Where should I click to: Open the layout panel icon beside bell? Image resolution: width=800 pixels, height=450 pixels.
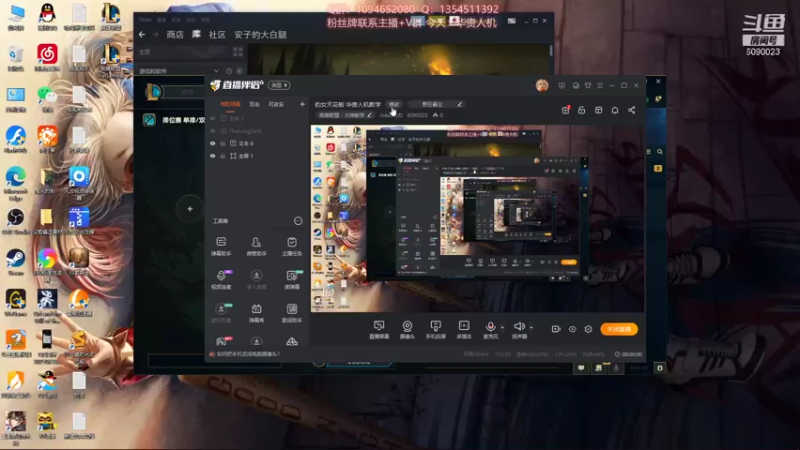pos(598,110)
